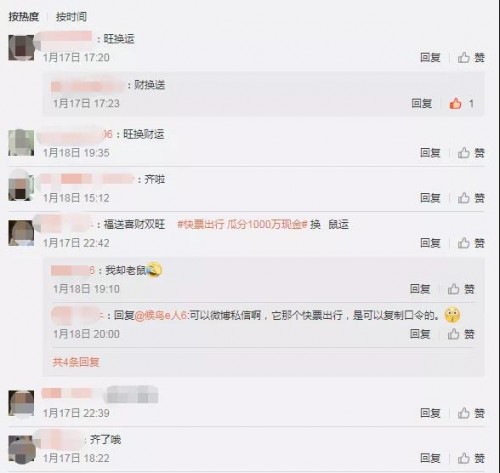This screenshot has height=473, width=500.
Task: Sort comments by 按热度
Action: [x=24, y=17]
